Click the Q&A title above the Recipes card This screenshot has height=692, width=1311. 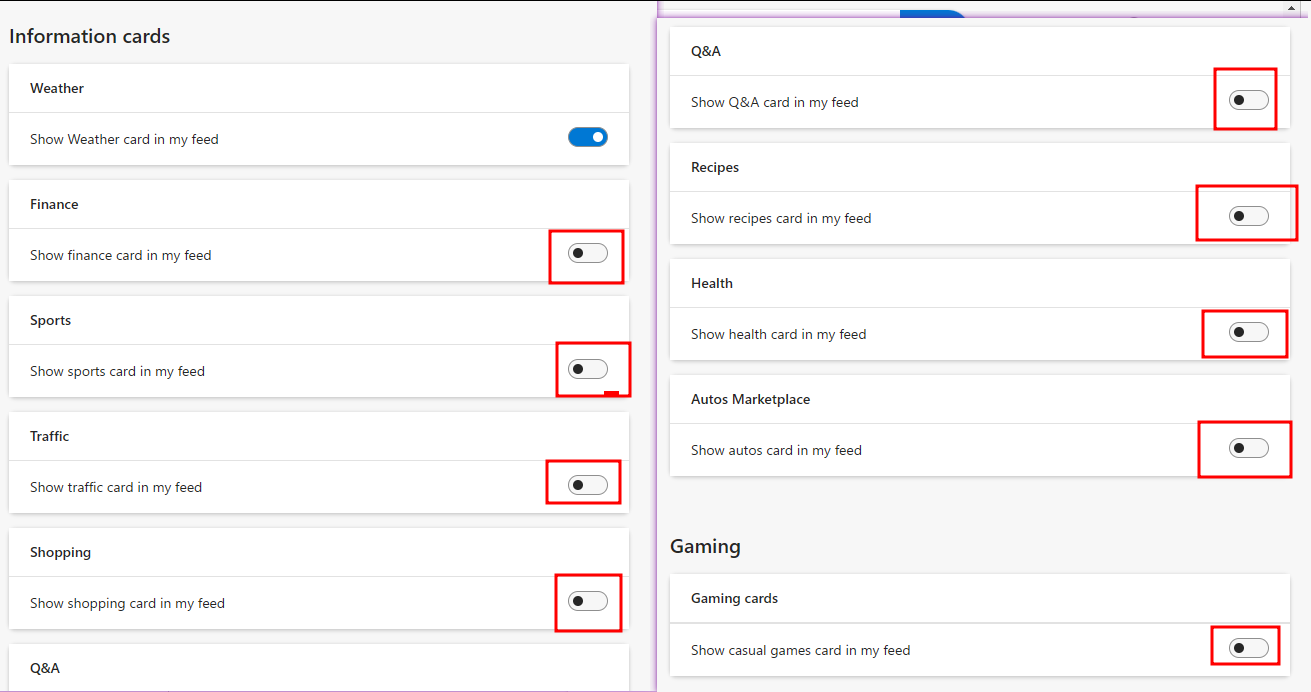pyautogui.click(x=706, y=51)
